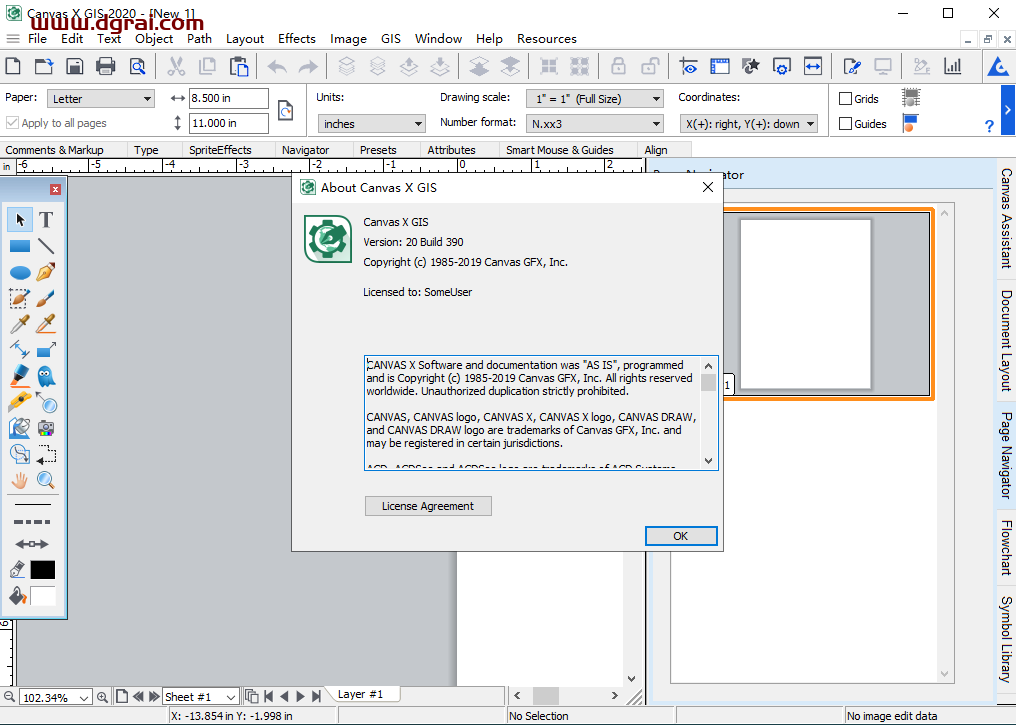Screen dimensions: 1016x725
Task: Select the Text tool
Action: coord(46,220)
